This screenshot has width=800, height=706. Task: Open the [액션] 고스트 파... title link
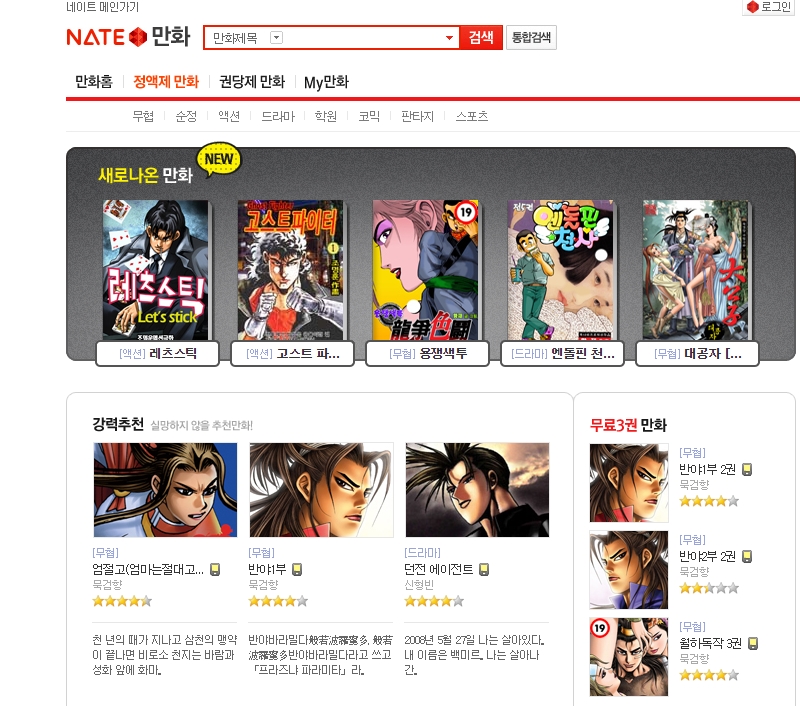click(x=292, y=354)
